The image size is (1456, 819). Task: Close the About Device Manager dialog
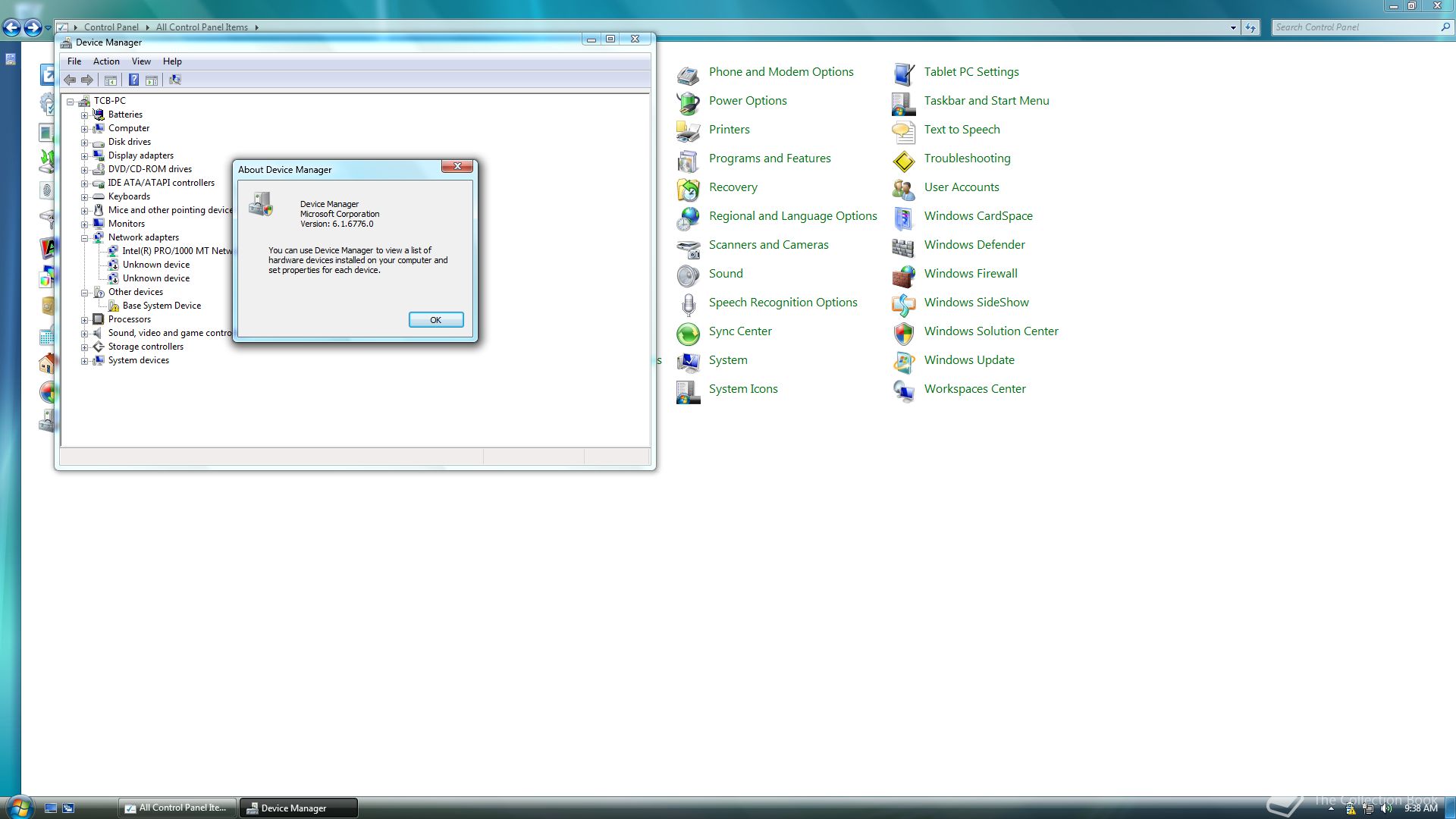tap(457, 166)
